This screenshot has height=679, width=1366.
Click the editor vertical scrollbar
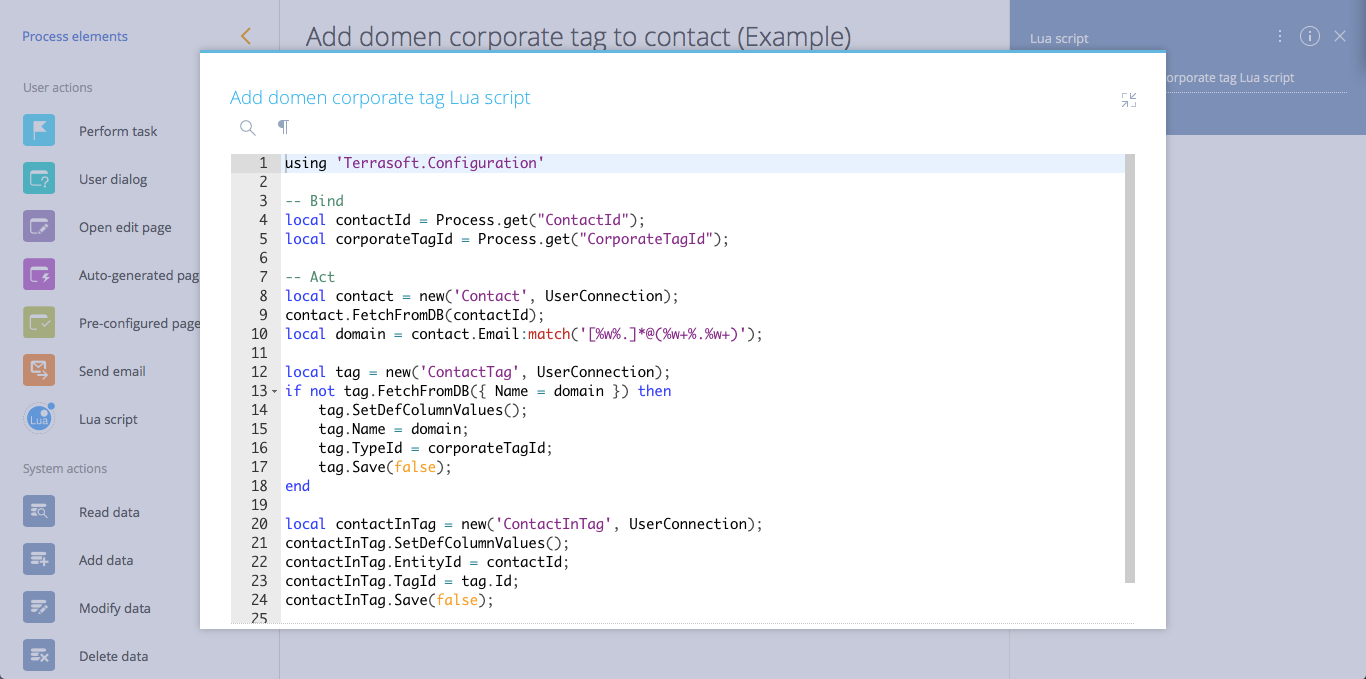pyautogui.click(x=1129, y=368)
